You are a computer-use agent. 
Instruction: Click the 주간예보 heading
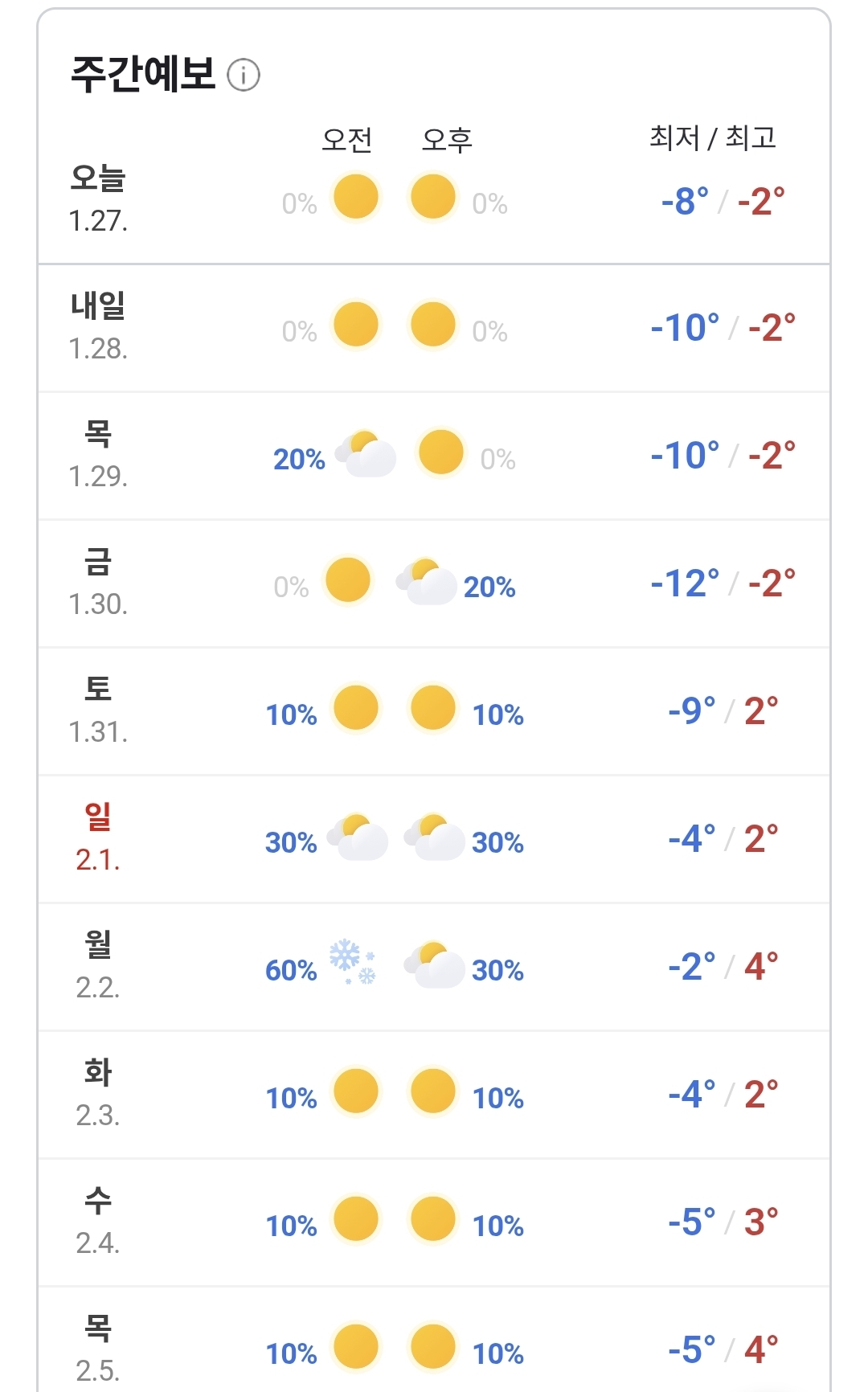pyautogui.click(x=143, y=74)
